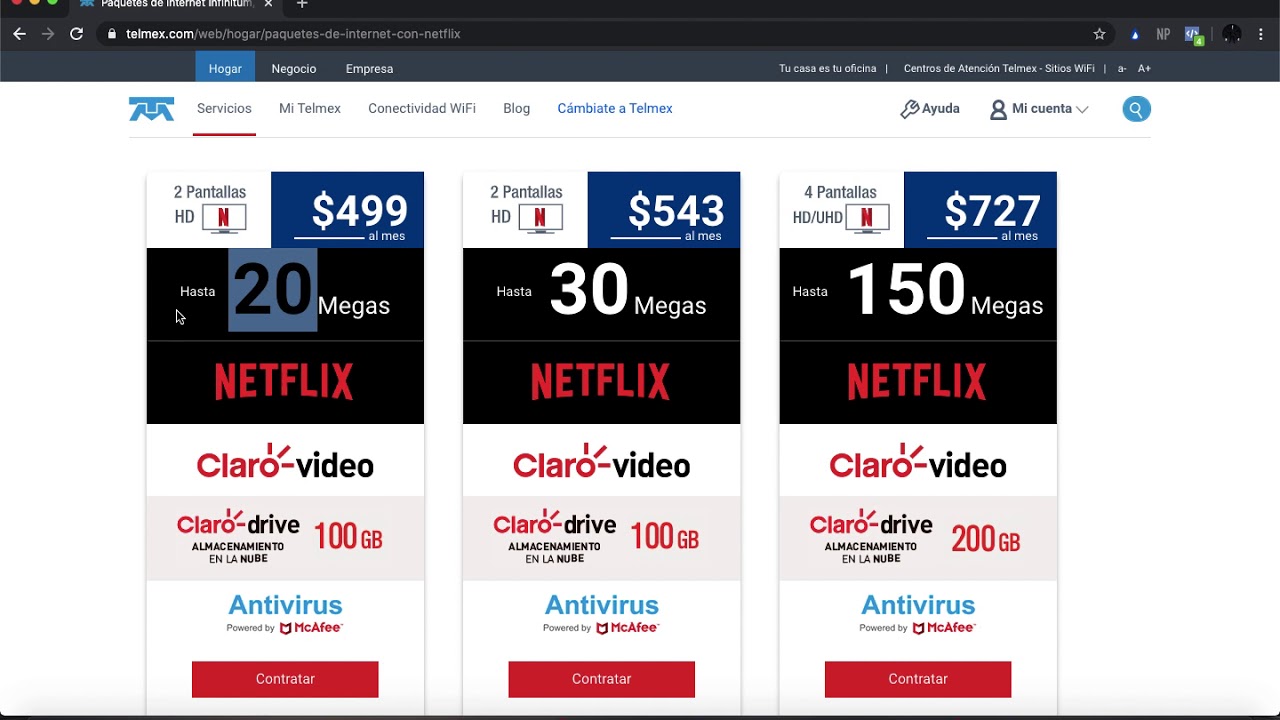Screen dimensions: 1280x720
Task: Follow the Cámbiate a Telmex link
Action: tap(615, 109)
